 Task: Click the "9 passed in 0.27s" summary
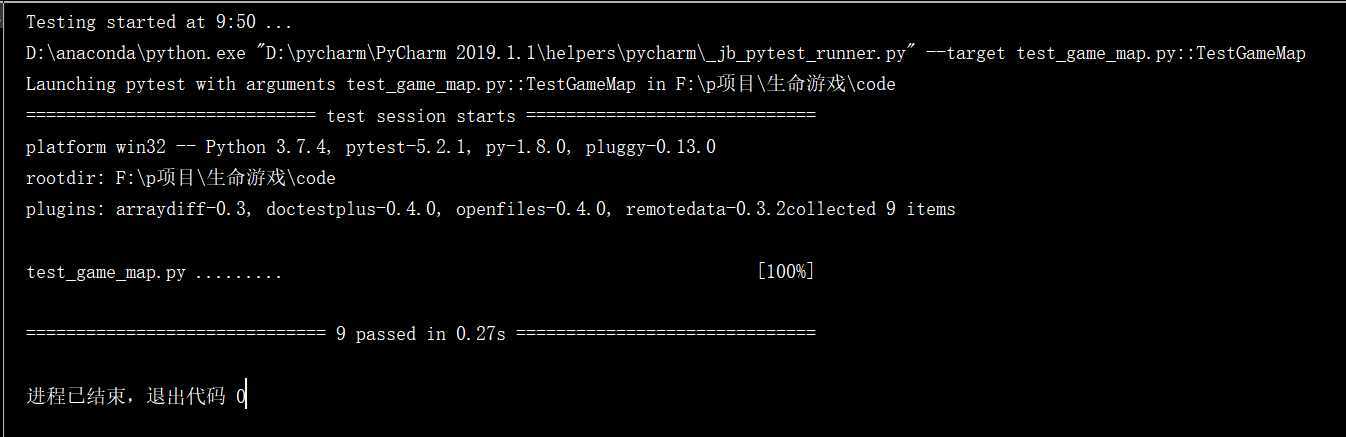(x=420, y=334)
